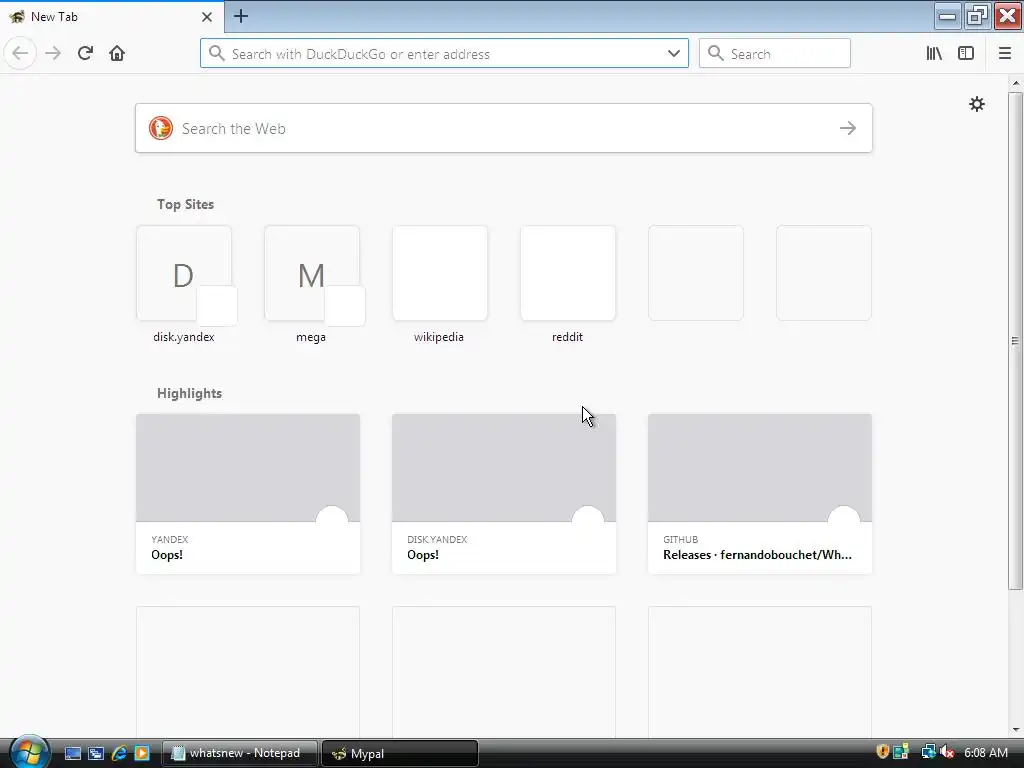Go back with the back arrow button

pos(20,53)
